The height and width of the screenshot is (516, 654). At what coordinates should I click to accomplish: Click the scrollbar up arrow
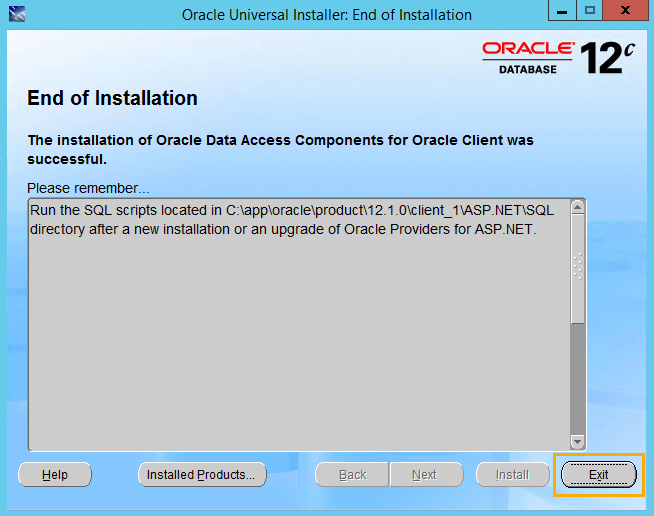pos(578,207)
